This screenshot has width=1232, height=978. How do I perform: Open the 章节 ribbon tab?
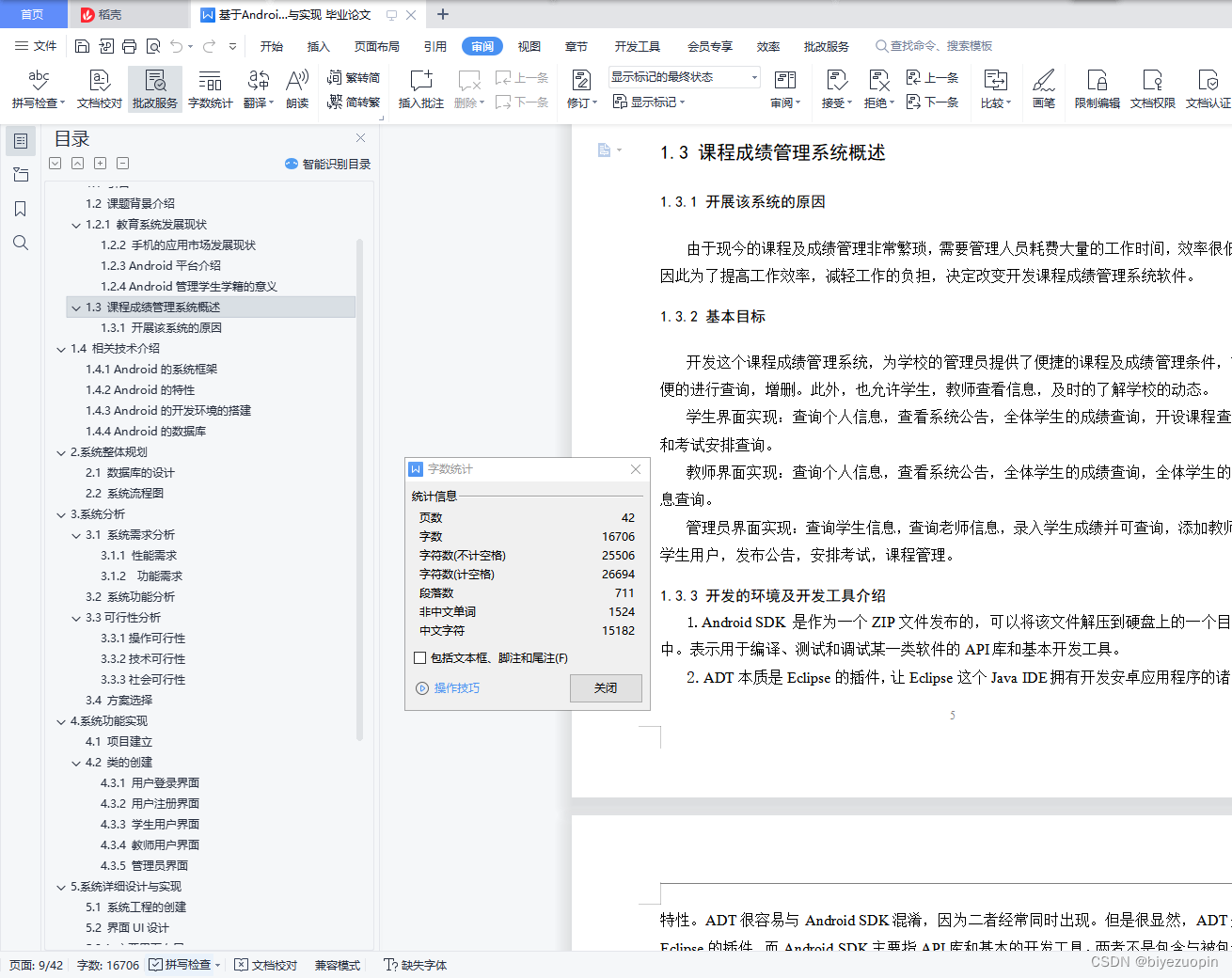[577, 46]
